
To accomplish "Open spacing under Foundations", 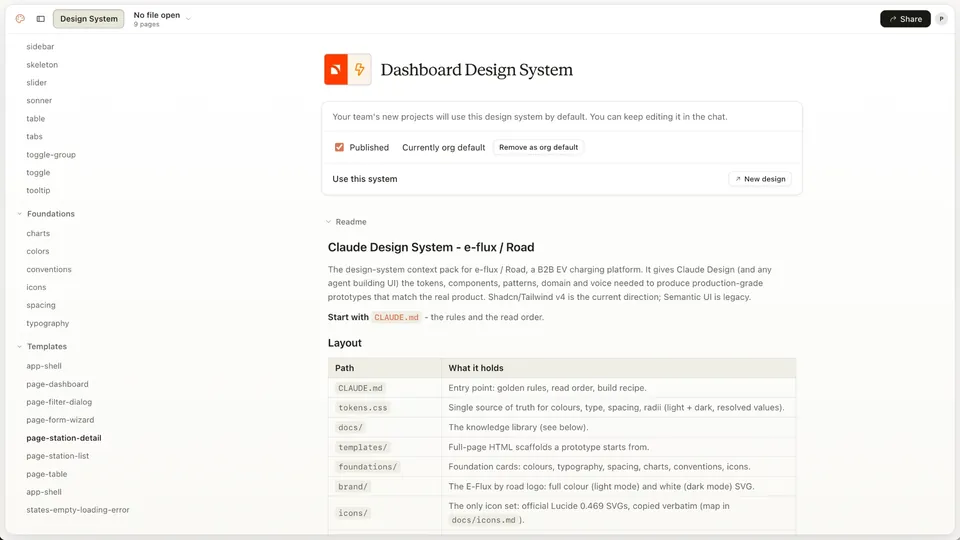I will point(41,305).
